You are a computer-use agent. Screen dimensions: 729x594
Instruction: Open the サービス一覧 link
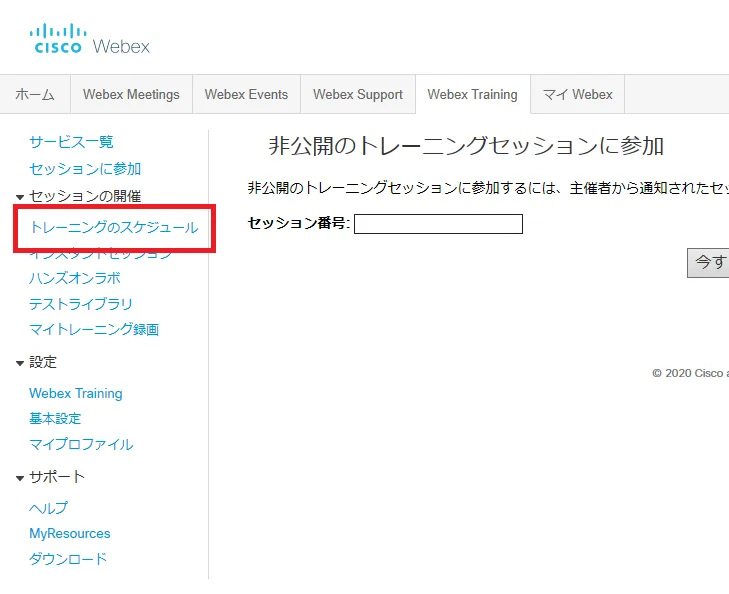71,142
